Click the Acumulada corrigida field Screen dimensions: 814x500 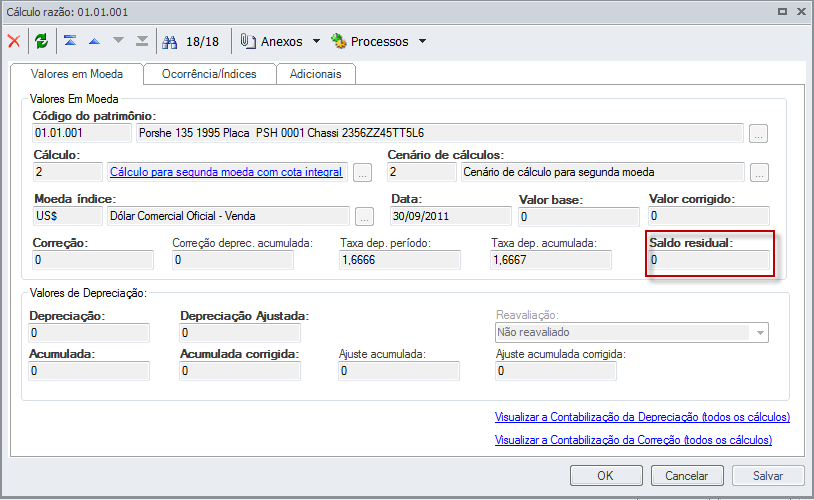240,371
